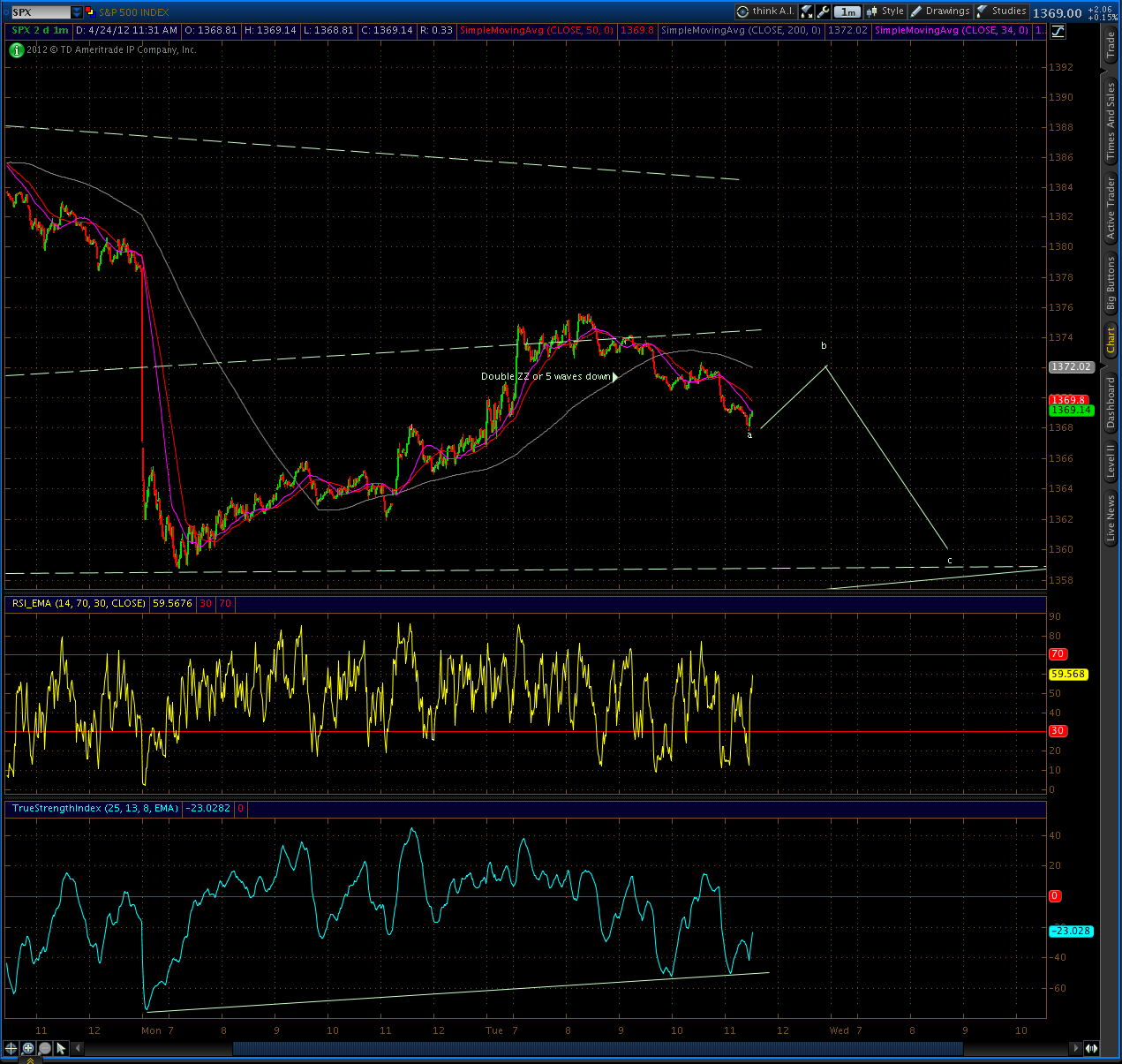This screenshot has width=1122, height=1064.
Task: Click the 'b' wave label on chart
Action: pos(825,346)
